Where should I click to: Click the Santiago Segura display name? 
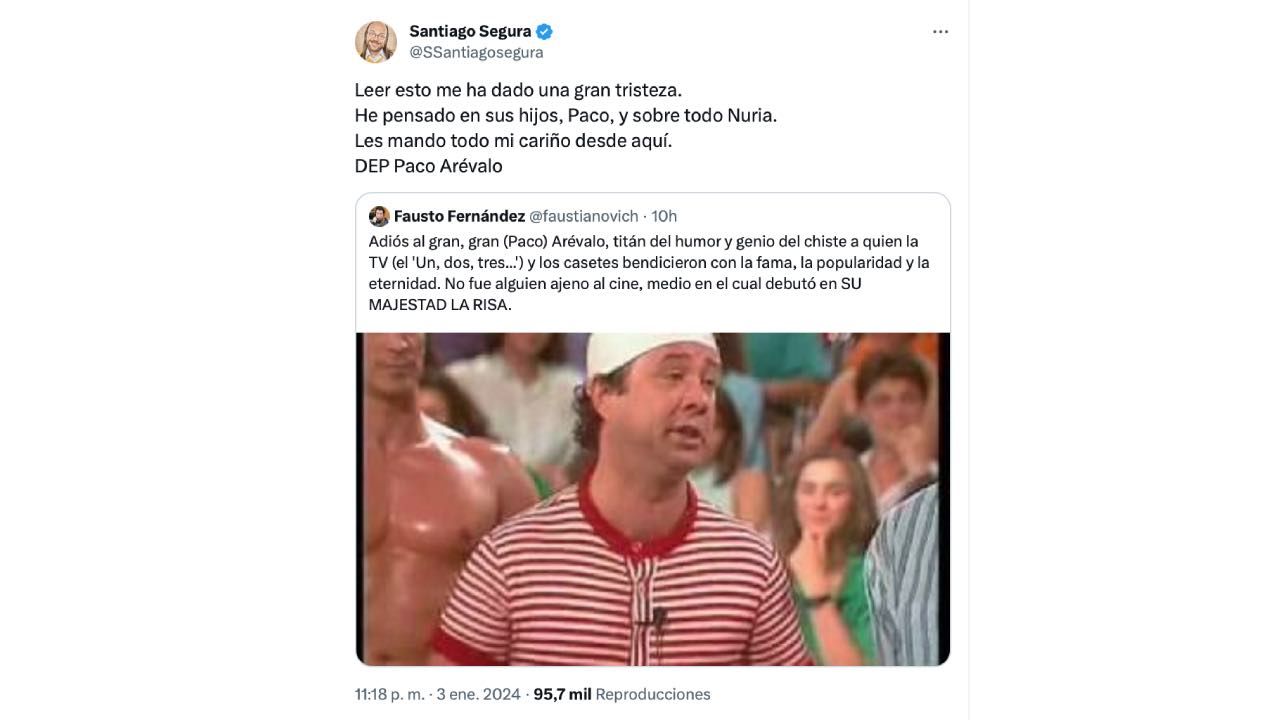coord(470,31)
